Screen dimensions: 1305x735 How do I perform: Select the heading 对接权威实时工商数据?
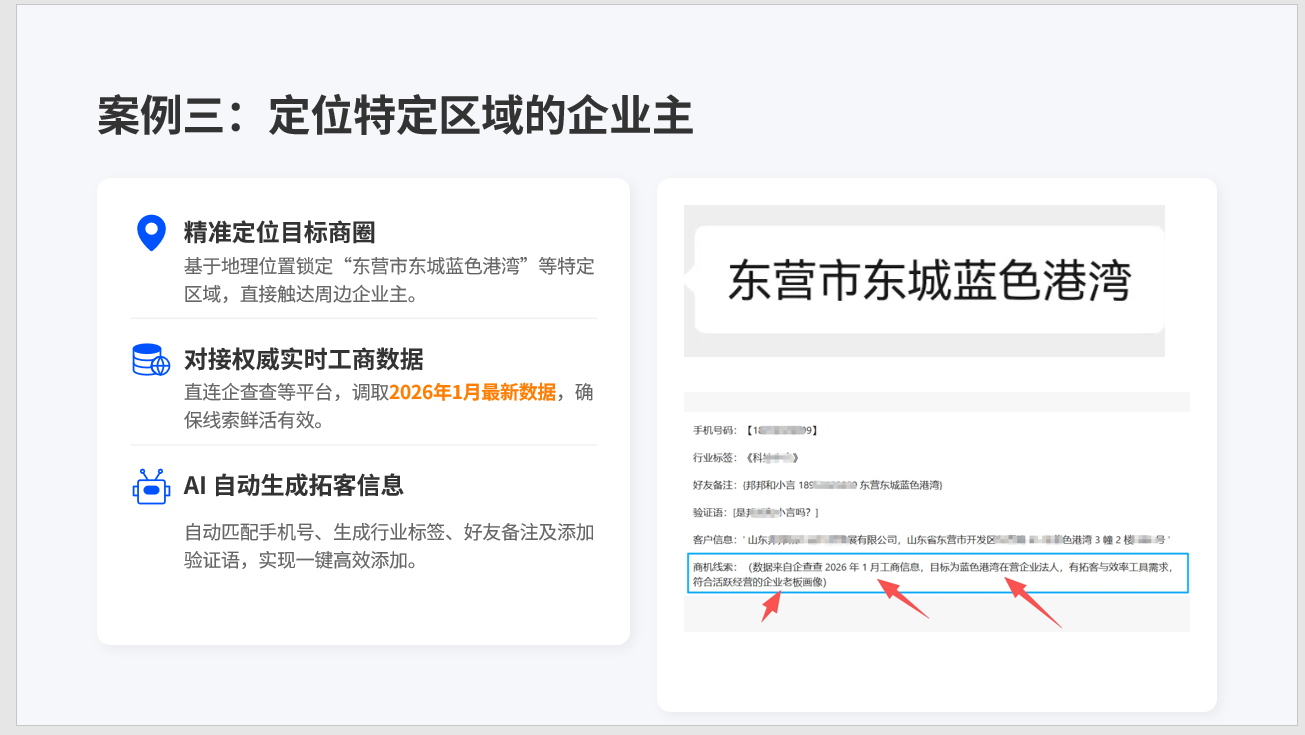303,359
